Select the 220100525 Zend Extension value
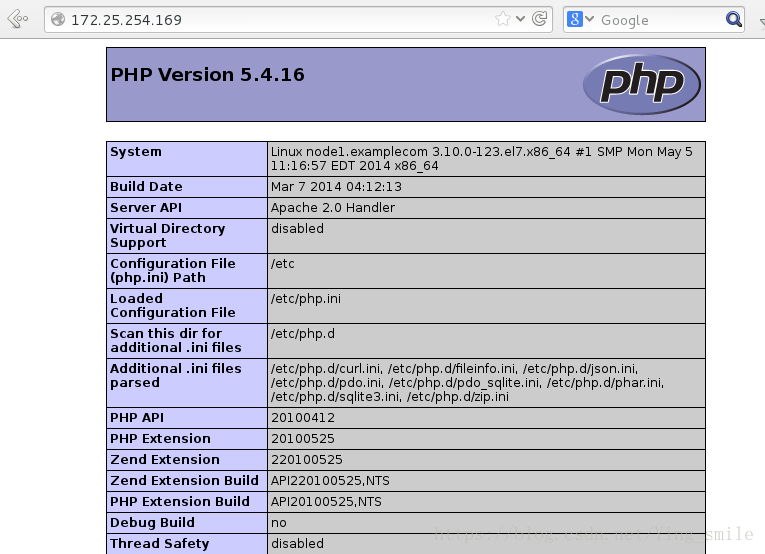This screenshot has height=554, width=765. 306,460
